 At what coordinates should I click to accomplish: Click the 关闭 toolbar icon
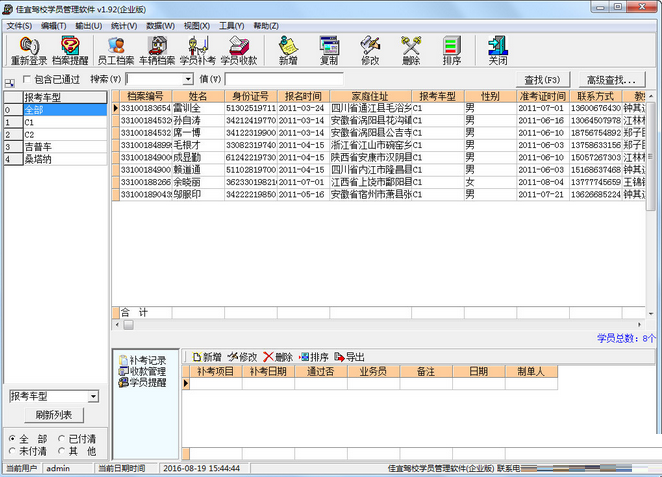(x=498, y=51)
